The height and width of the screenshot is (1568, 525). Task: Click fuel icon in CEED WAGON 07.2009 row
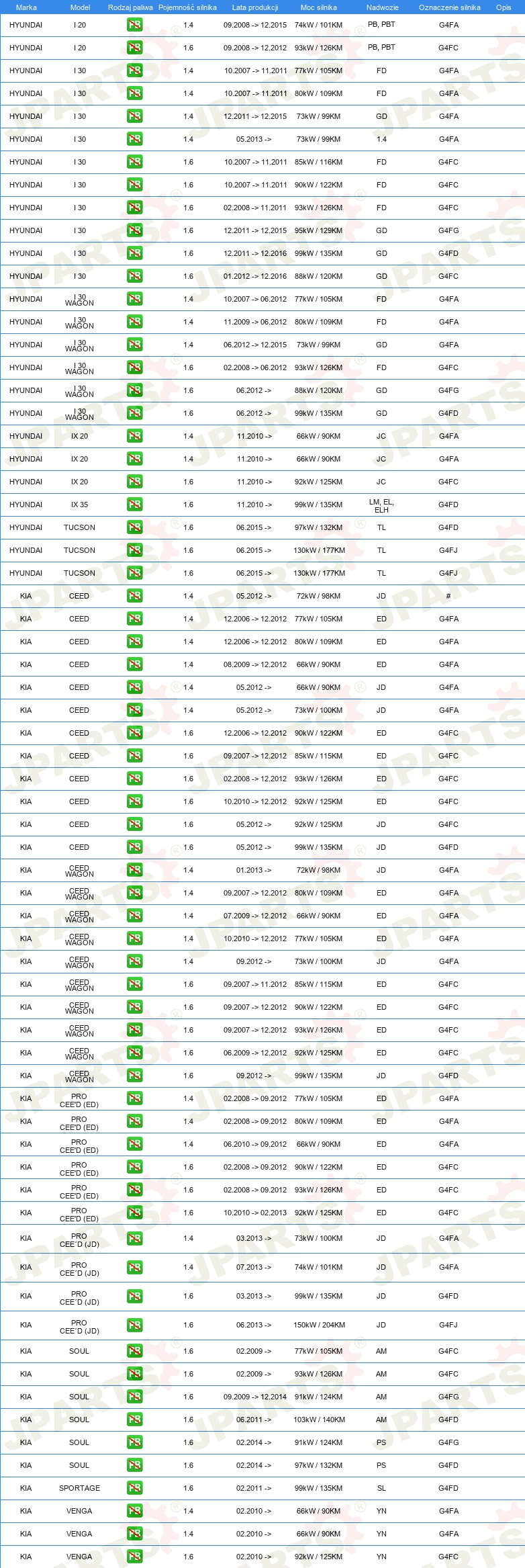pos(135,916)
